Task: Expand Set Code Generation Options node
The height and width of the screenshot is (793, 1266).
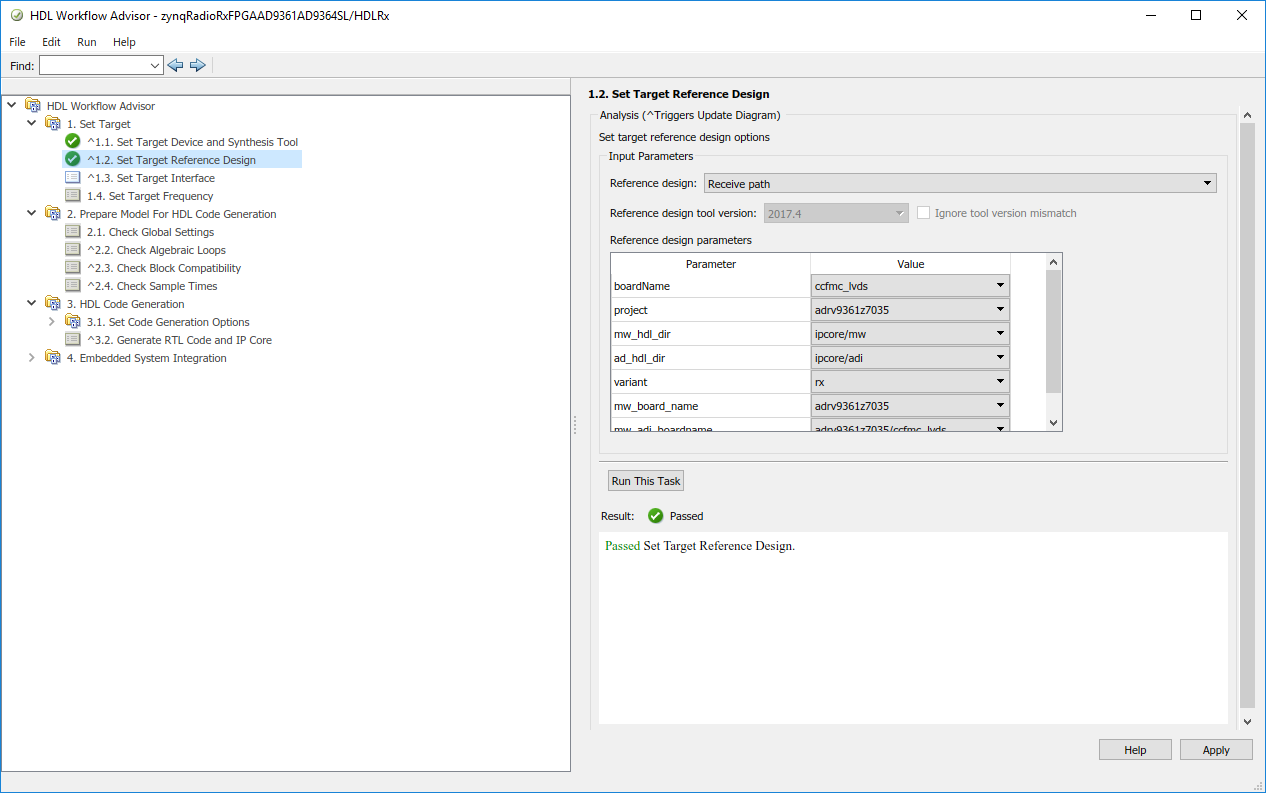Action: (x=52, y=322)
